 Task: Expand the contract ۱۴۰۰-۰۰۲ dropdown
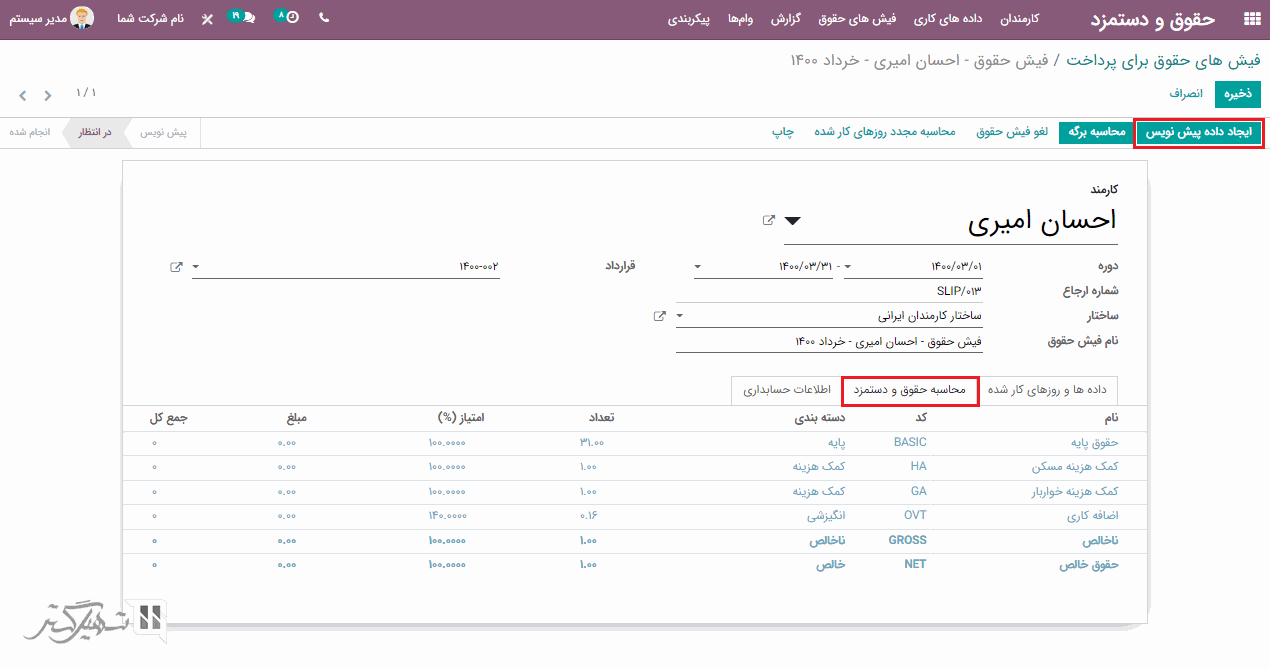pyautogui.click(x=196, y=267)
